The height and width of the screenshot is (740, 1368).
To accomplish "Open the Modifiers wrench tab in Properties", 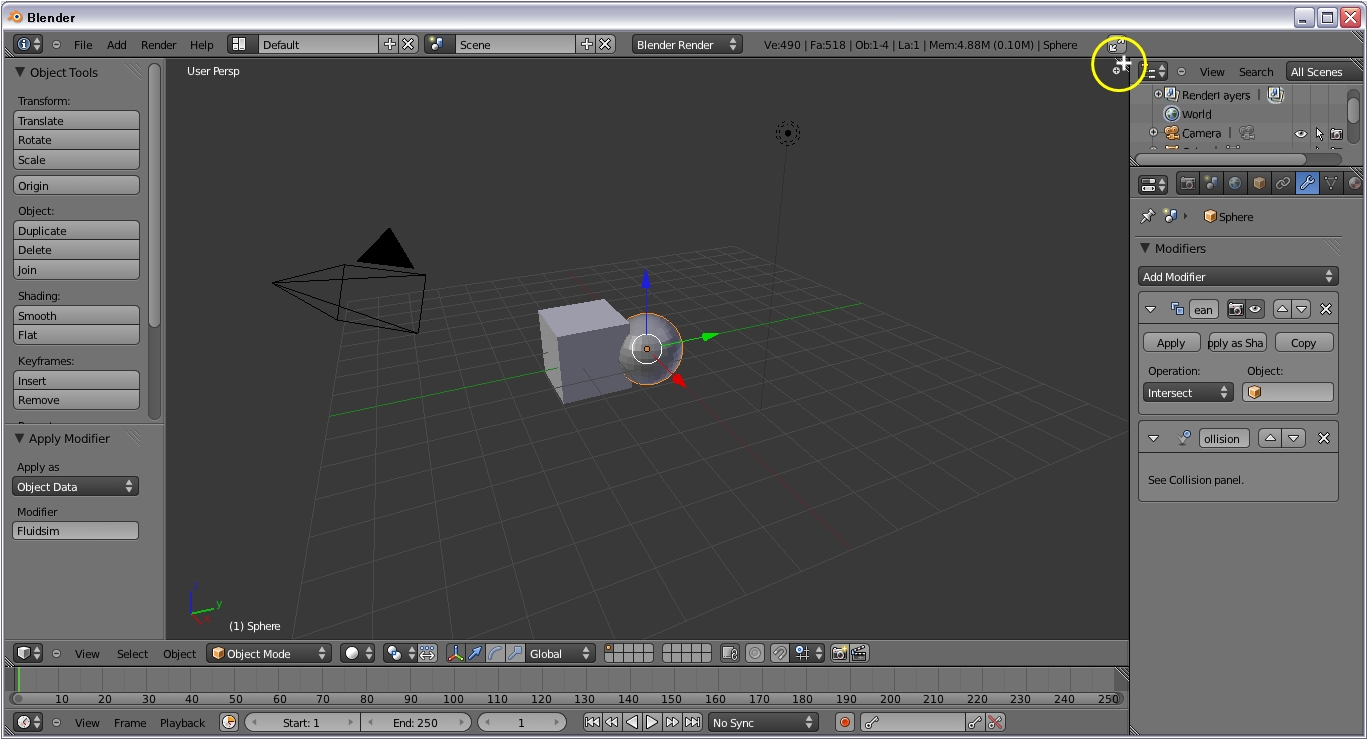I will [1308, 183].
